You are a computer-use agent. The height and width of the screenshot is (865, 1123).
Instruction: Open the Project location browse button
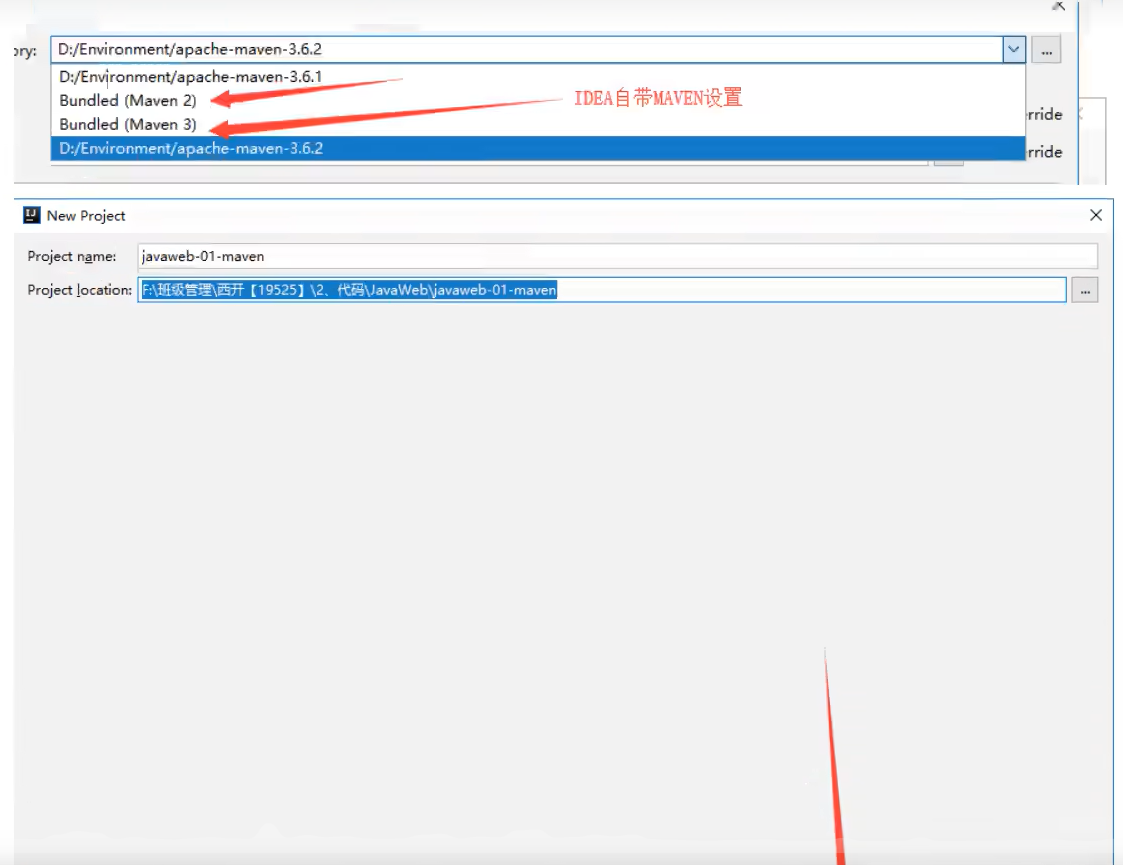[1085, 291]
